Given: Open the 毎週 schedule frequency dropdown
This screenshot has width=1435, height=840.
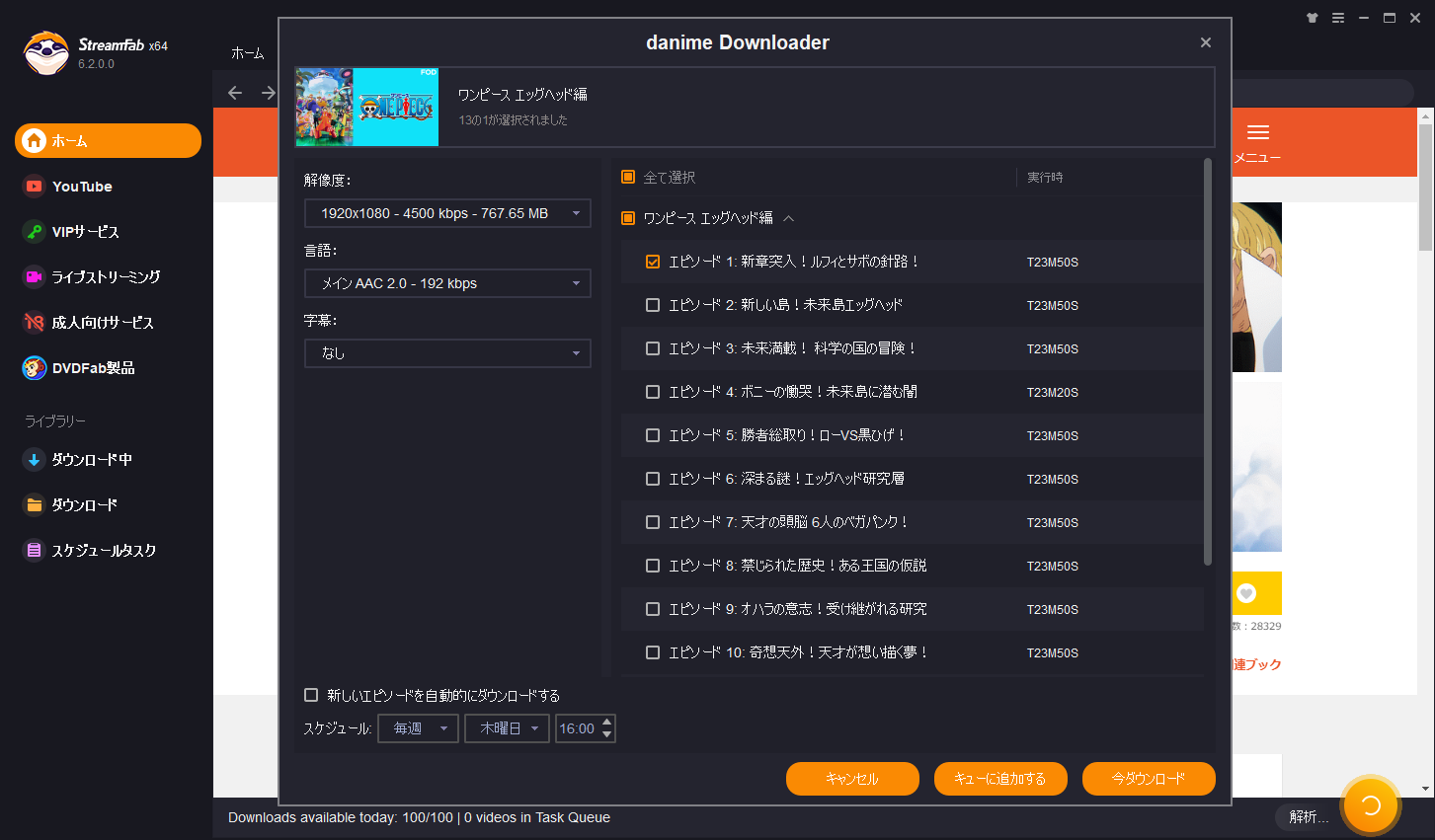Looking at the screenshot, I should point(418,728).
